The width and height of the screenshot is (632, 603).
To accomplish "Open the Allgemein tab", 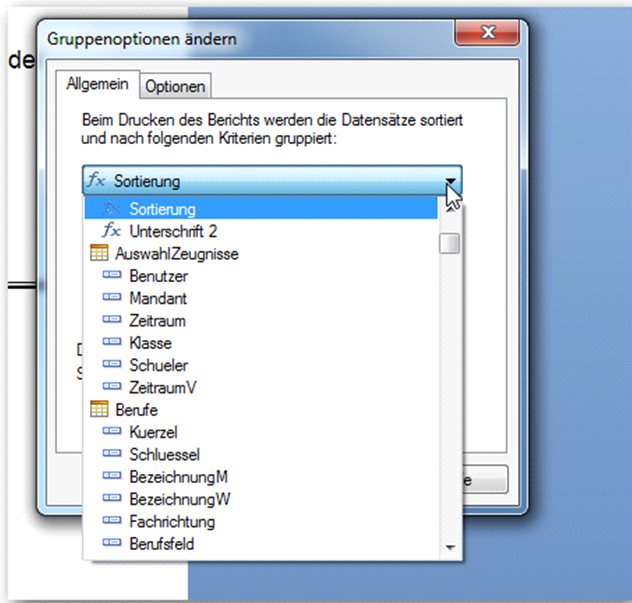I will (98, 84).
